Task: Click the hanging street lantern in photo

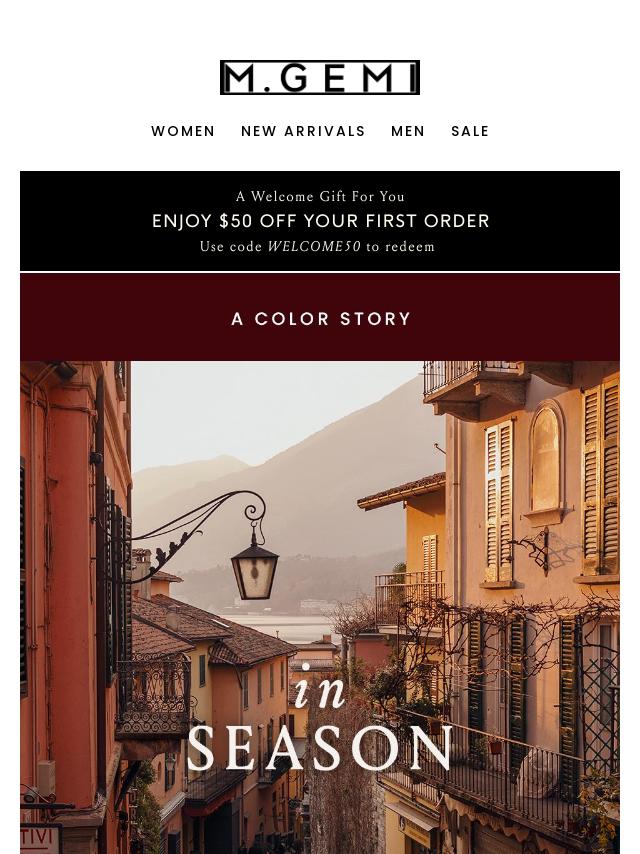Action: (254, 569)
